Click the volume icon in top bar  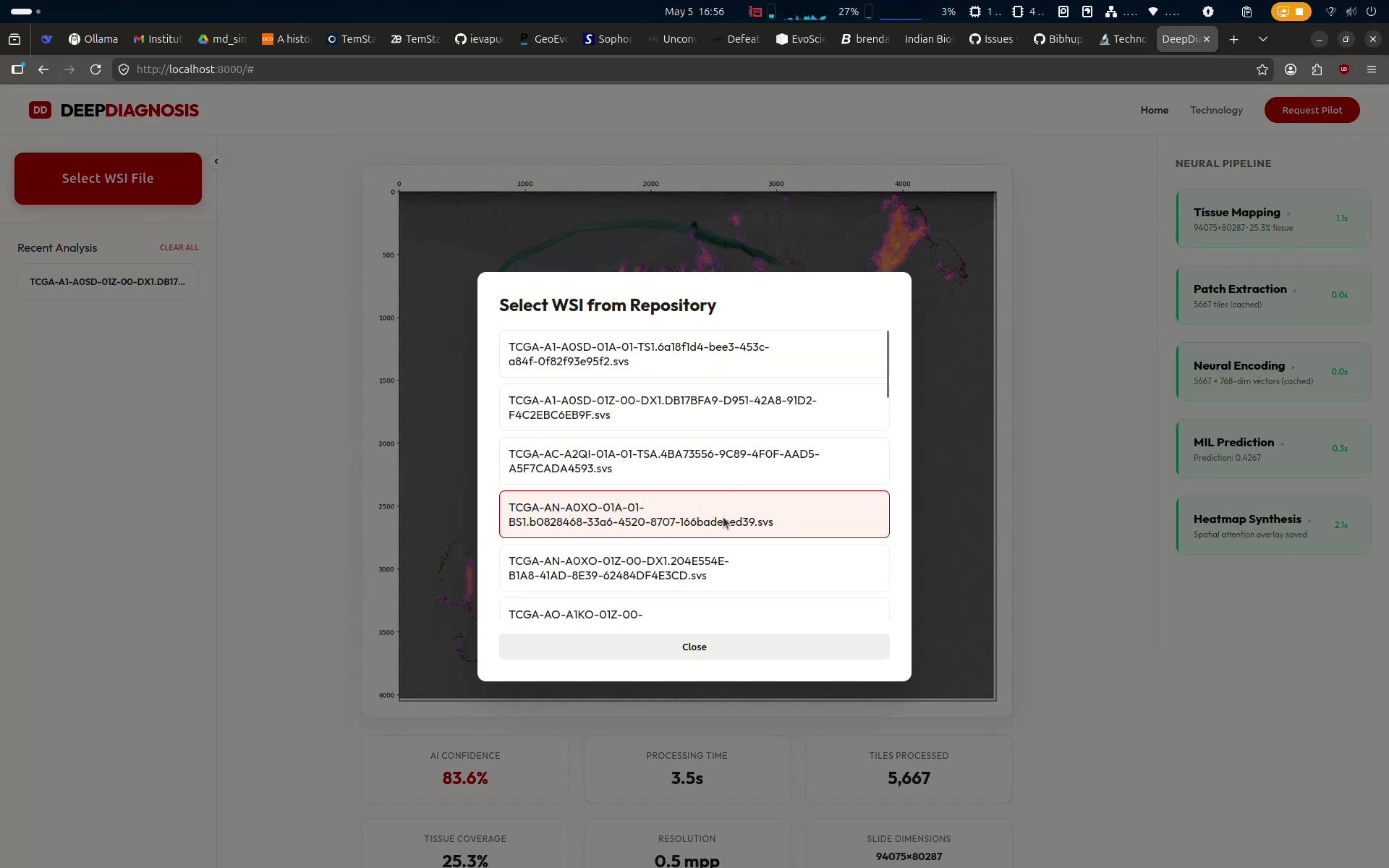pos(1351,12)
